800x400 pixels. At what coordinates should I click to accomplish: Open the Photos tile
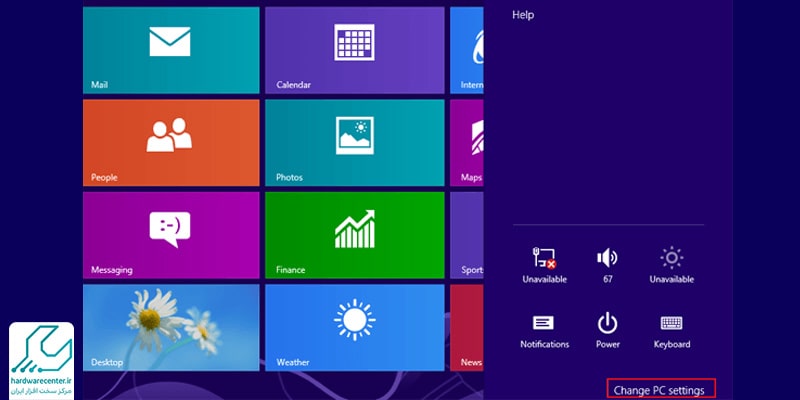[355, 143]
